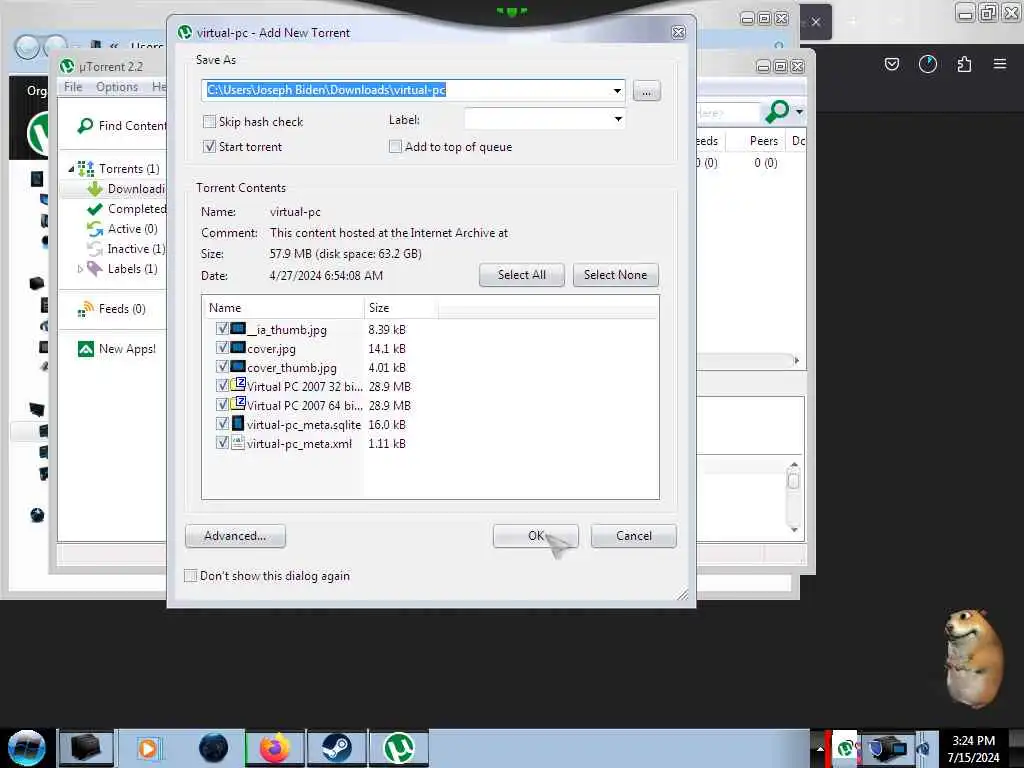This screenshot has width=1024, height=768.
Task: Click Select None files
Action: (615, 275)
